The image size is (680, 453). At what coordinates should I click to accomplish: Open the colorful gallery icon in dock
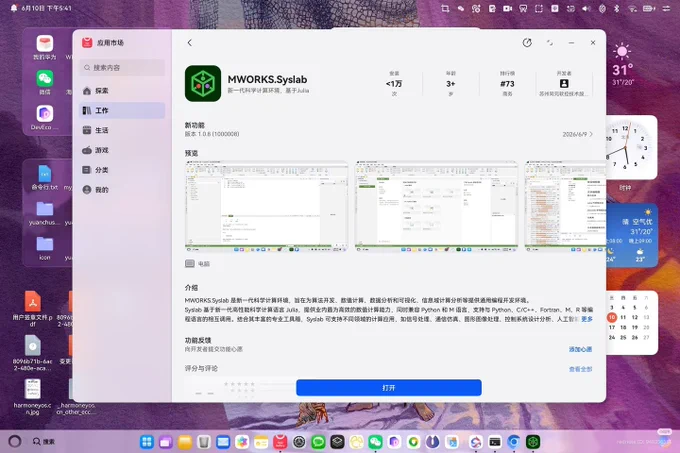242,442
